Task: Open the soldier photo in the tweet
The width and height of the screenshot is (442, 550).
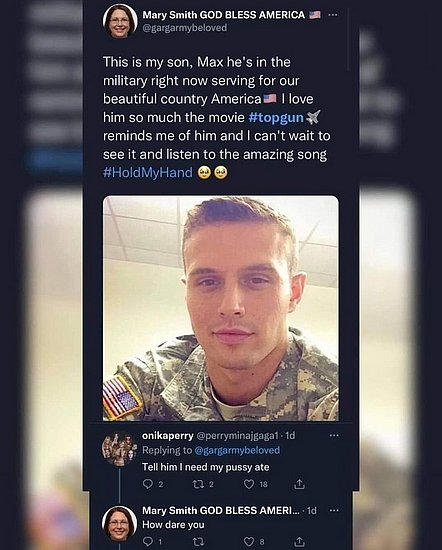Action: coord(221,308)
